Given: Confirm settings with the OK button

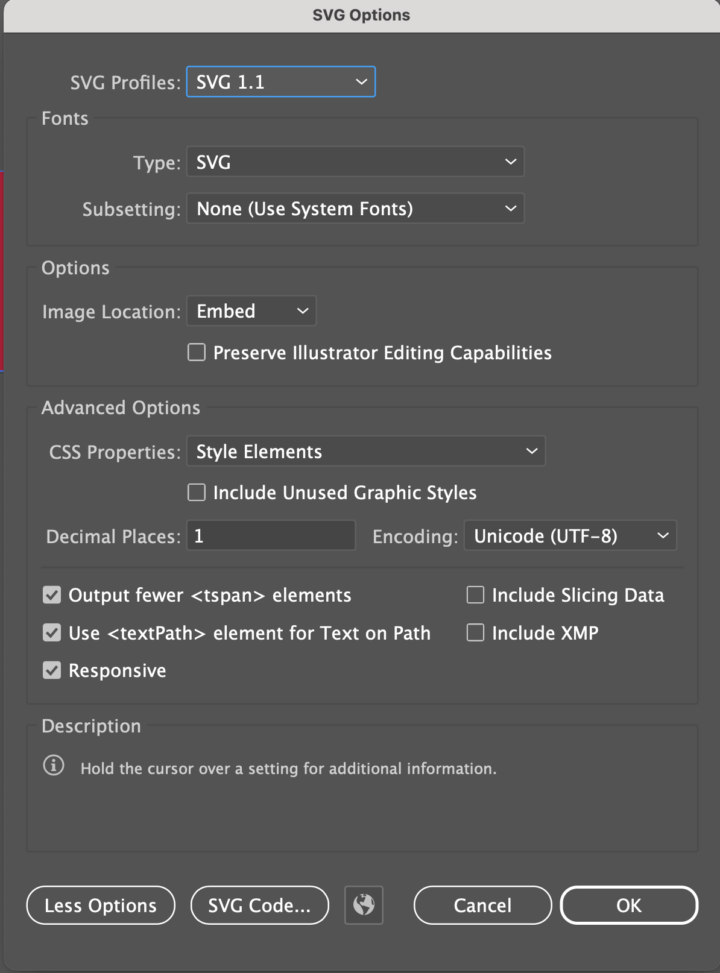Looking at the screenshot, I should click(x=629, y=905).
